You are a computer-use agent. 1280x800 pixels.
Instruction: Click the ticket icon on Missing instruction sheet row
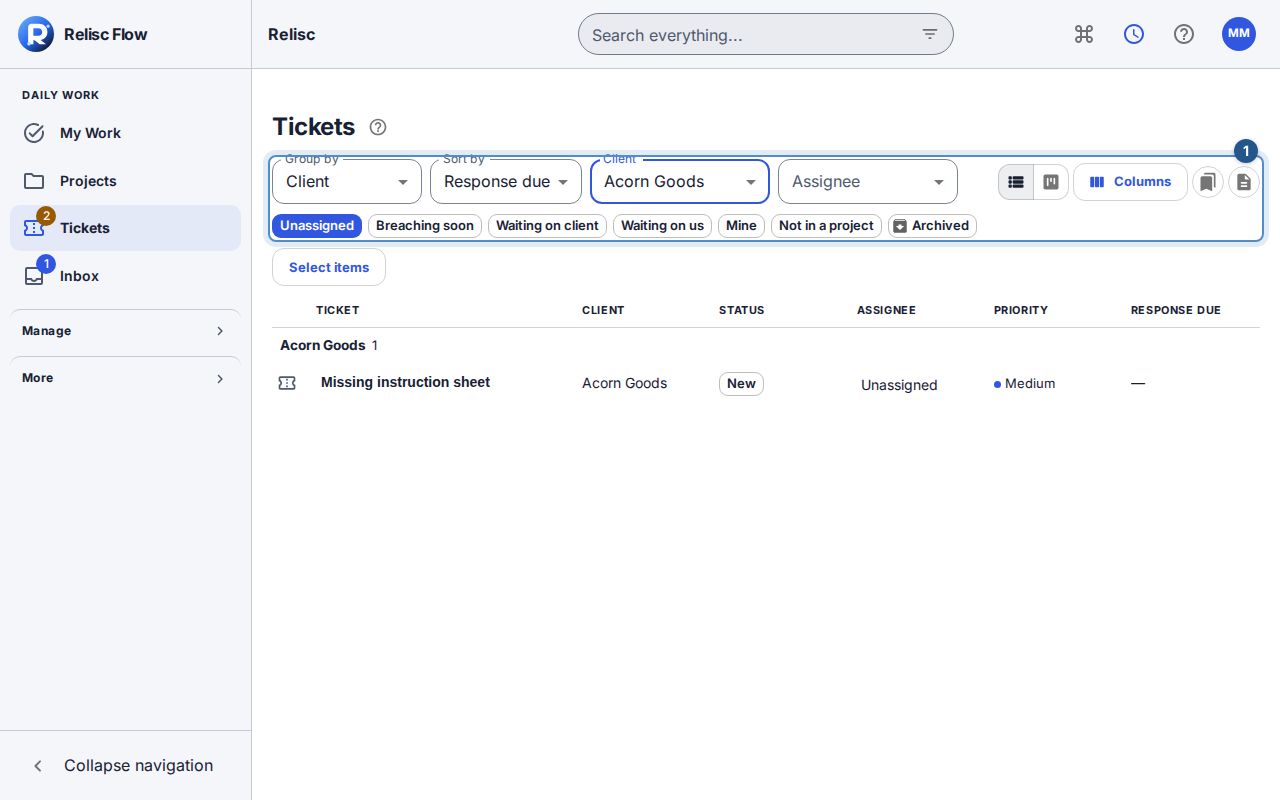click(x=287, y=383)
